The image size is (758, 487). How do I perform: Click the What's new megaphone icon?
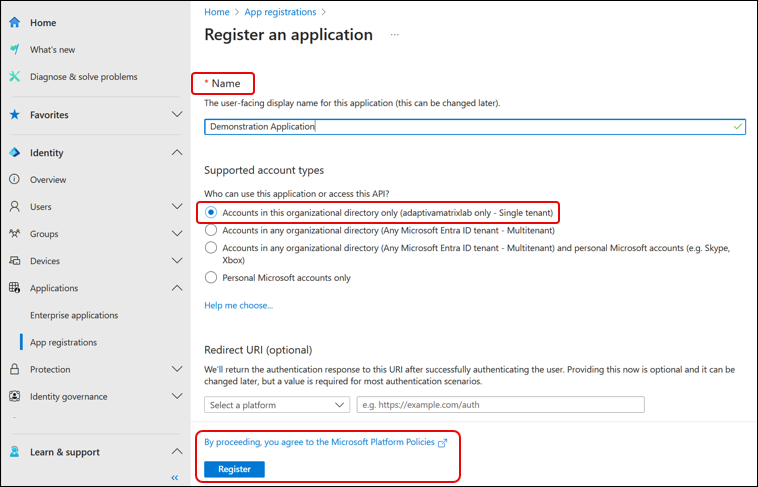pos(15,49)
